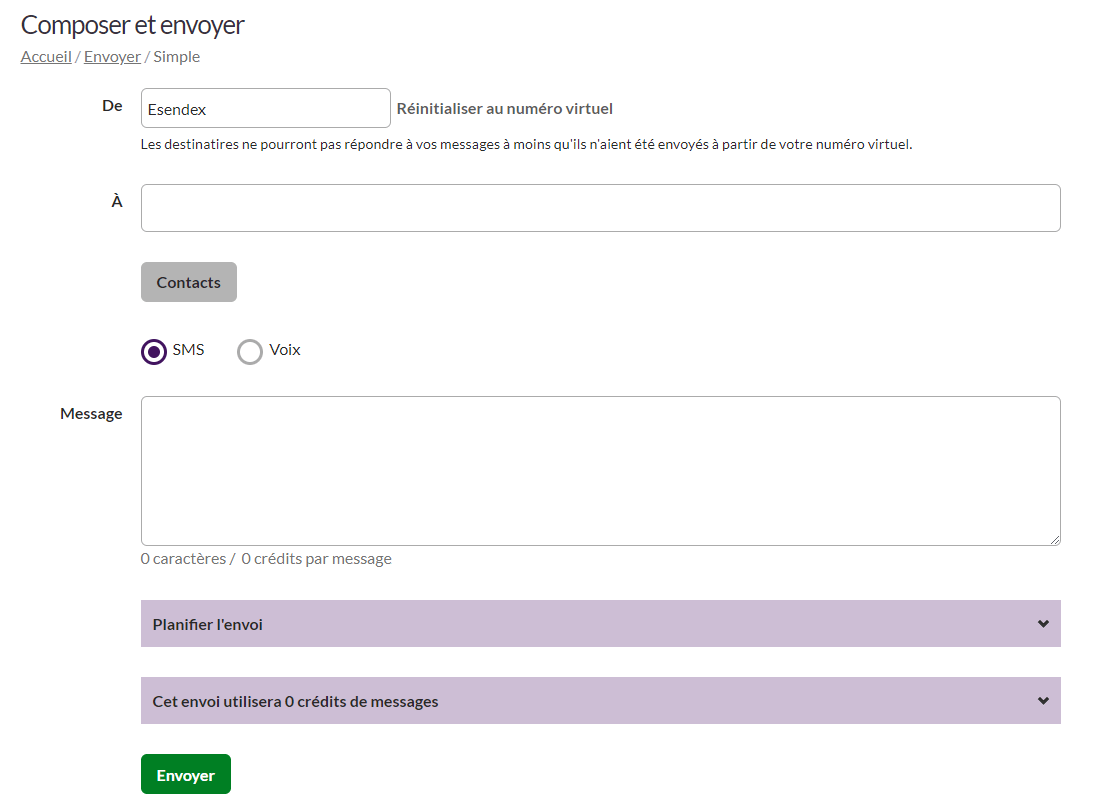Go to Accueil in the breadcrumb

pos(46,57)
